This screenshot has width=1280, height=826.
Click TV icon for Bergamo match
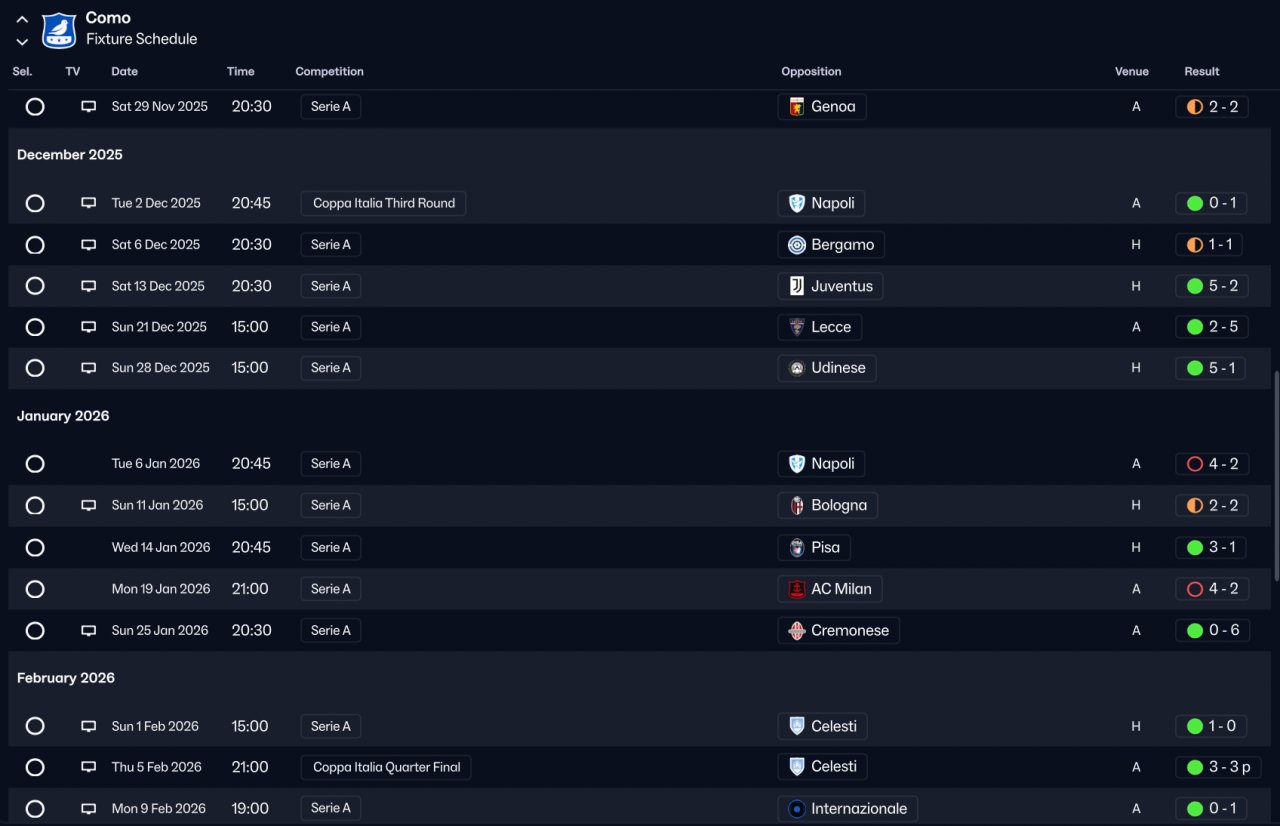[89, 245]
